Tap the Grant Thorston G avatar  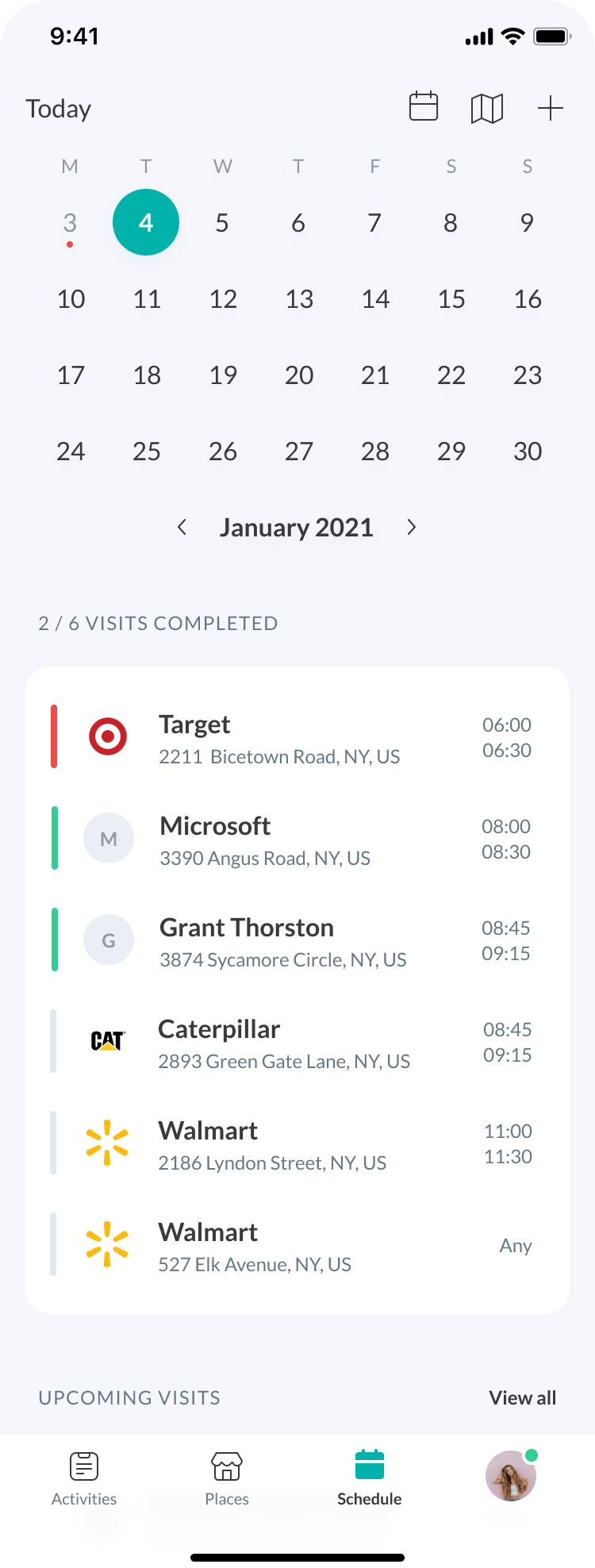coord(109,940)
